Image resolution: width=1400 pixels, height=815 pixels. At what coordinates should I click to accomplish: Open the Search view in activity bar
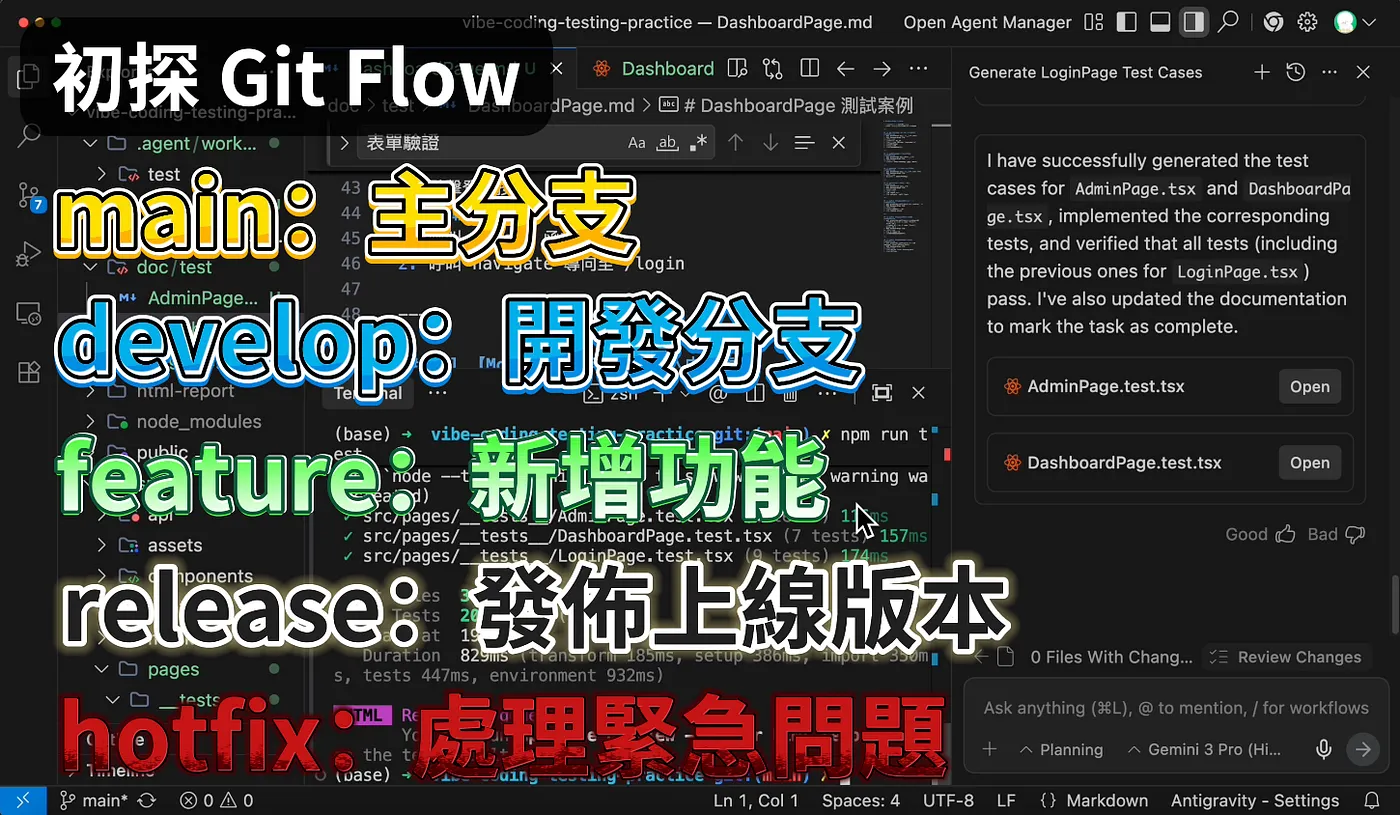coord(28,136)
